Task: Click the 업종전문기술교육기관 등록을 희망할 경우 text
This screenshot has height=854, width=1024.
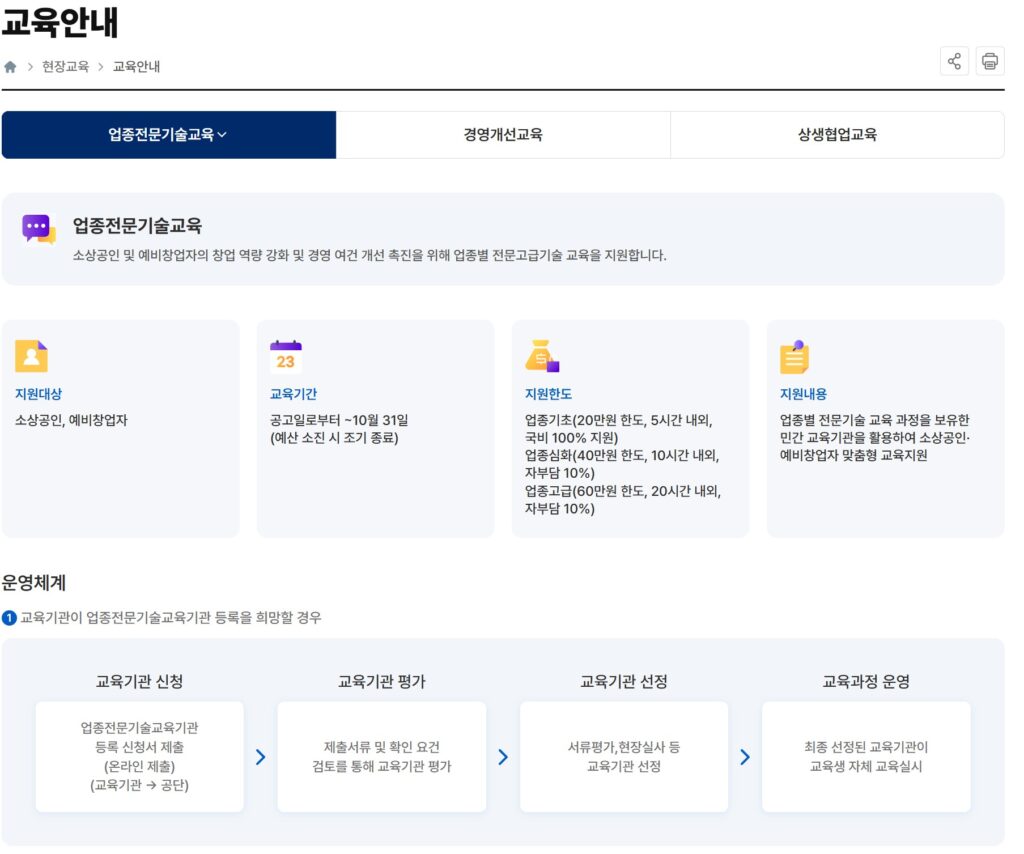Action: (x=204, y=618)
